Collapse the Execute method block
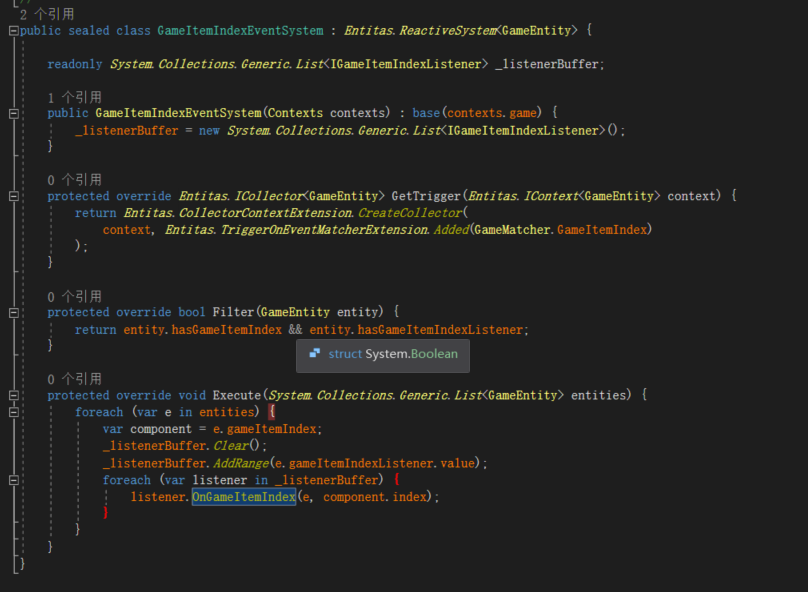The height and width of the screenshot is (592, 808). [14, 396]
